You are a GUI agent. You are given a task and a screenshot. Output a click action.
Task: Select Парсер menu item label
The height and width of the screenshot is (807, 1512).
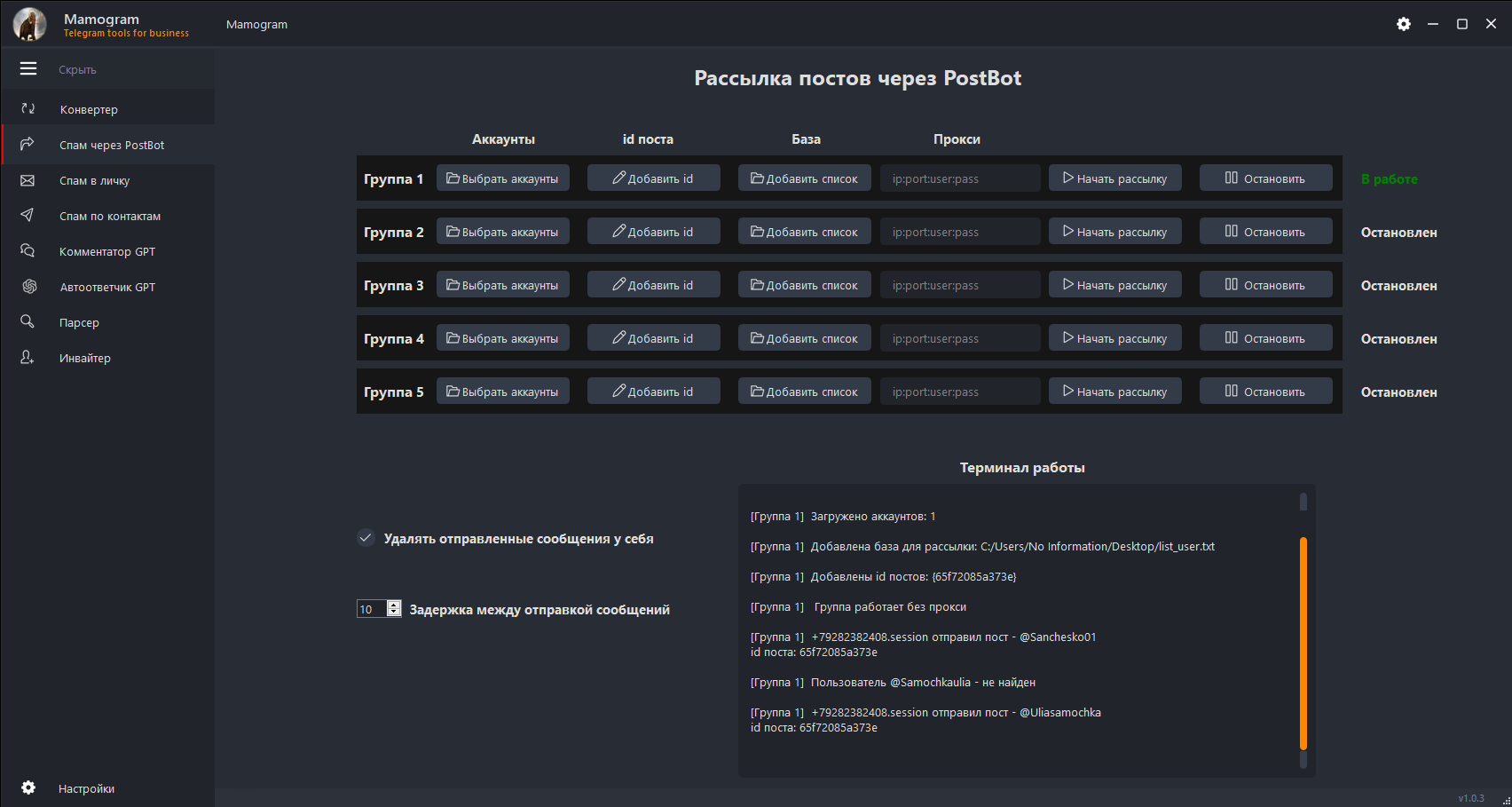tap(79, 322)
